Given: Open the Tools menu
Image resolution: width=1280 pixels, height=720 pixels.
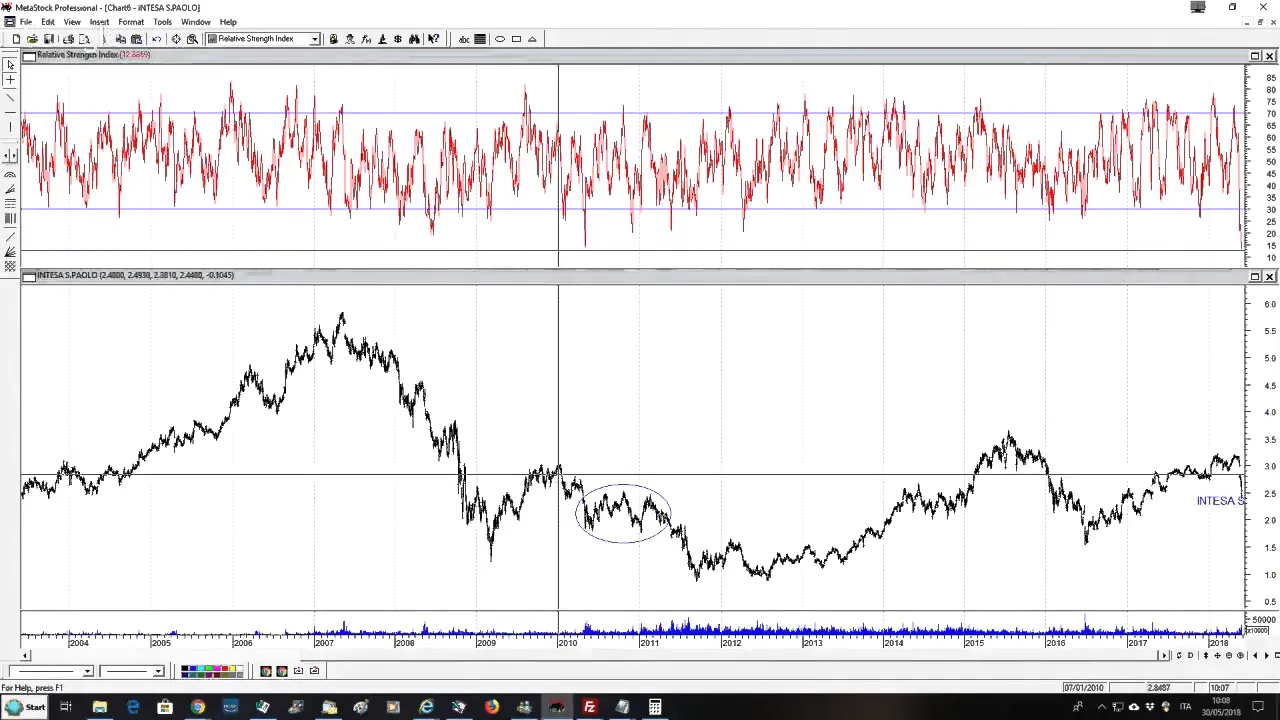Looking at the screenshot, I should 162,22.
